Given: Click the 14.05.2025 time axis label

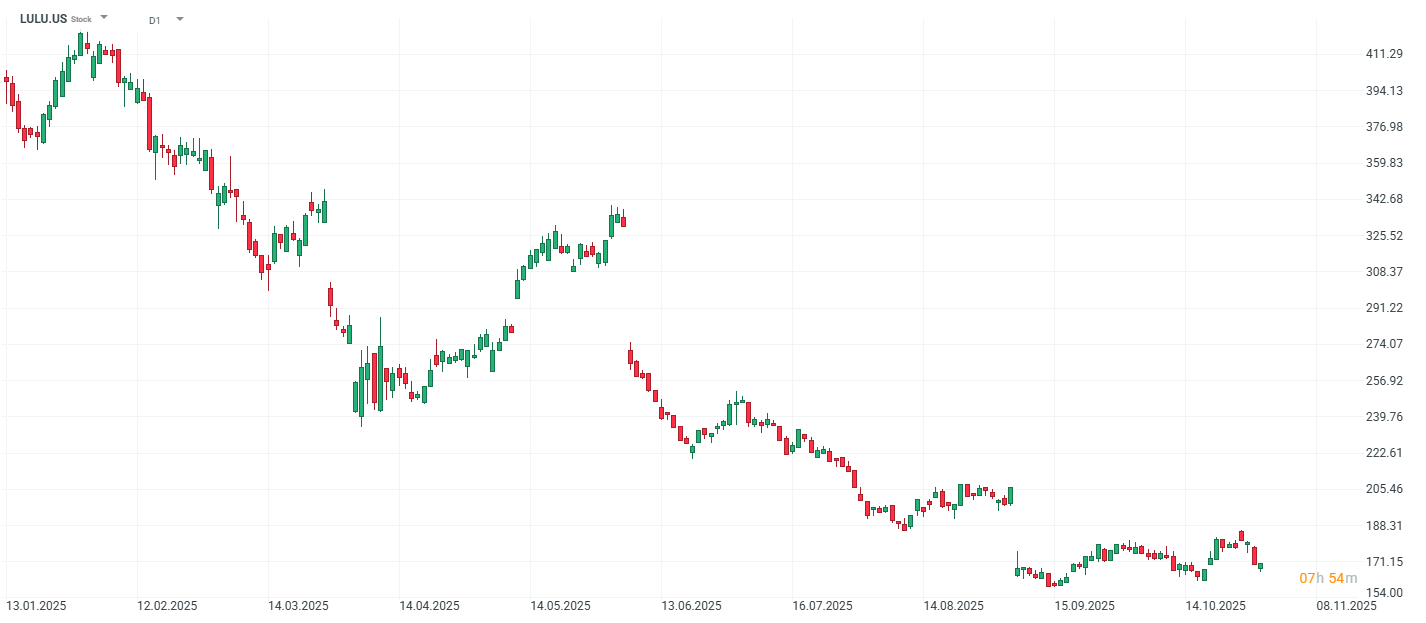Looking at the screenshot, I should point(560,606).
